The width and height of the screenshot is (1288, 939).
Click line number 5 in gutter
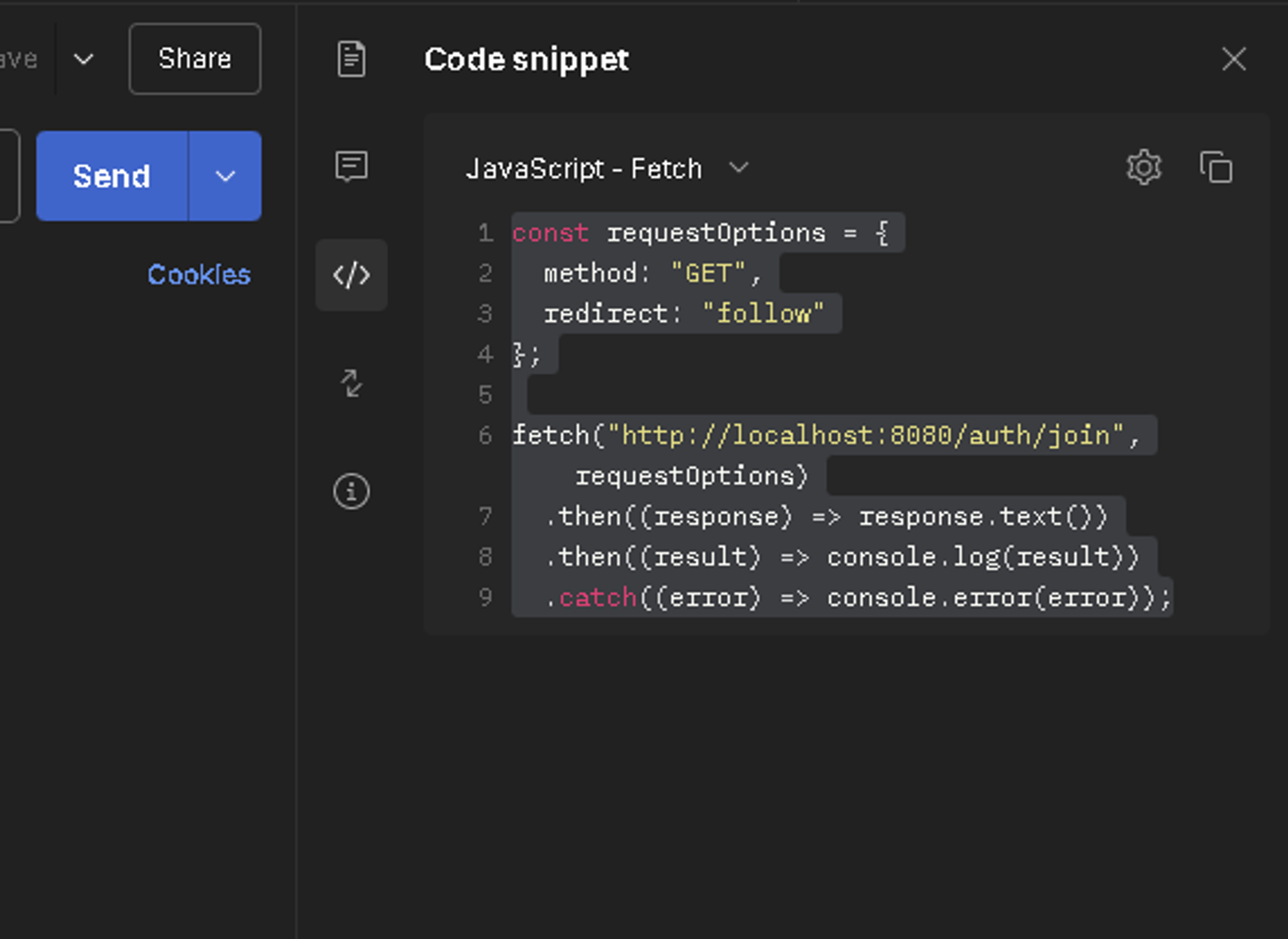pyautogui.click(x=485, y=395)
